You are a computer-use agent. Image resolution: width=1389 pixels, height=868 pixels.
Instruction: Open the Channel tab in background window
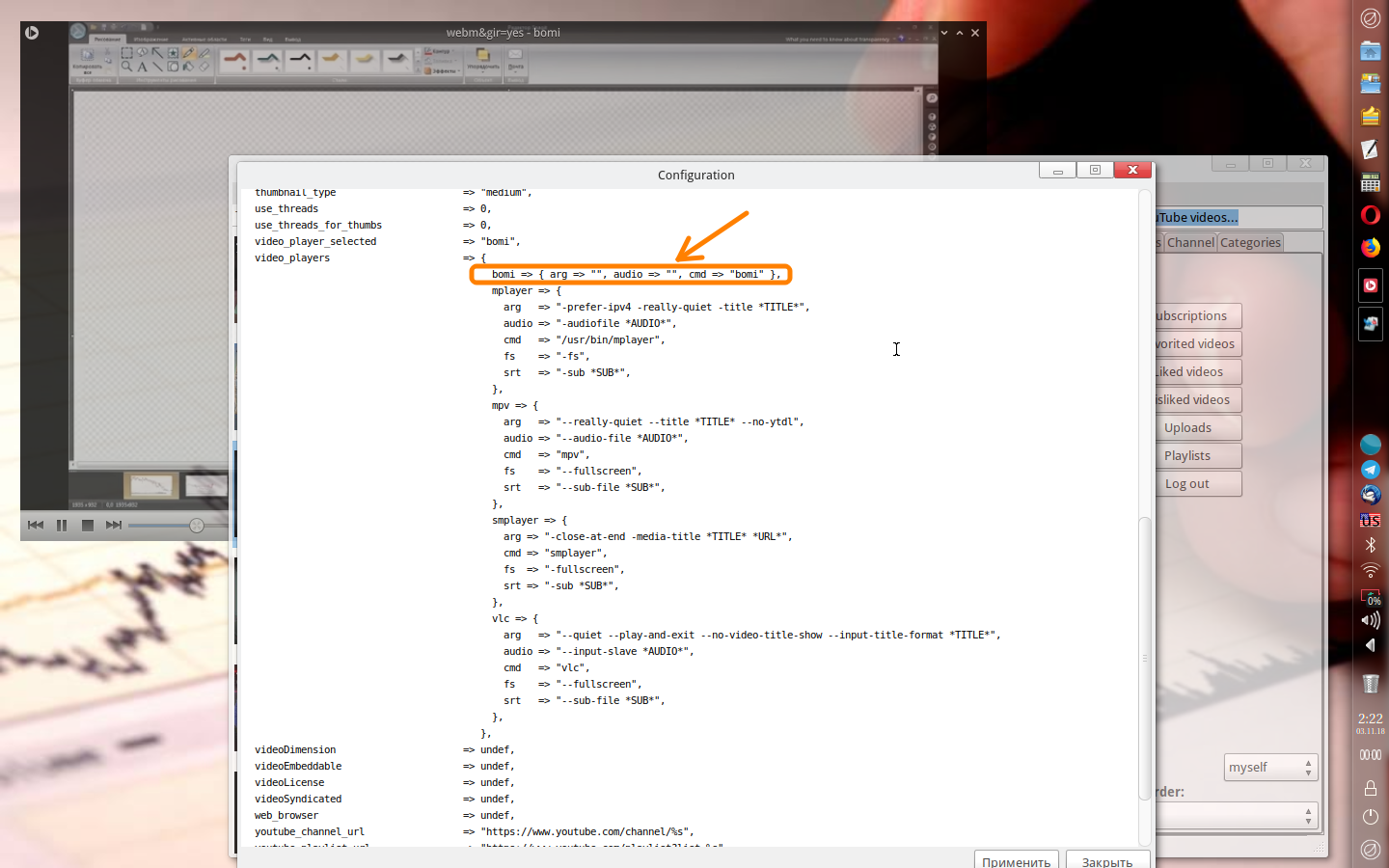pos(1190,243)
